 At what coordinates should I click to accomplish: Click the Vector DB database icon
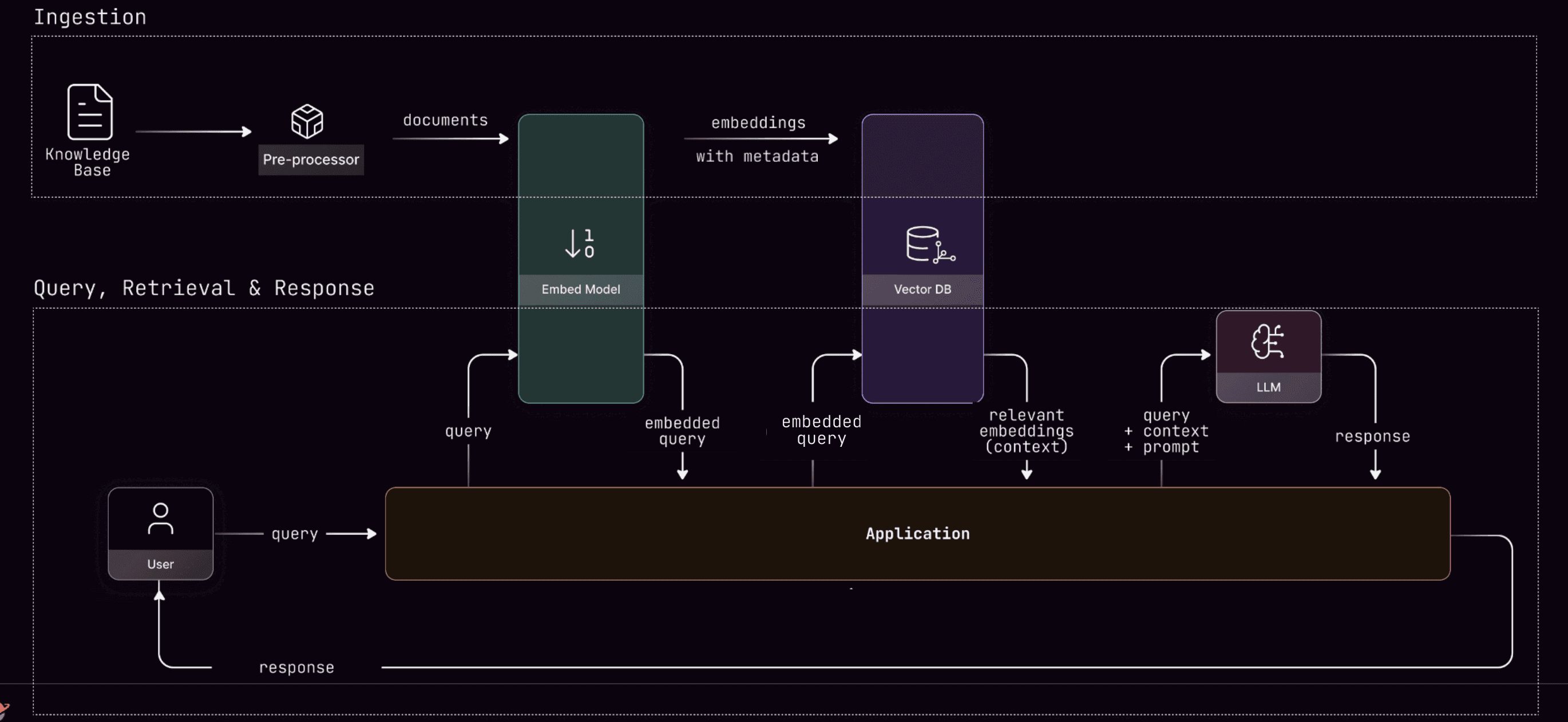point(929,245)
